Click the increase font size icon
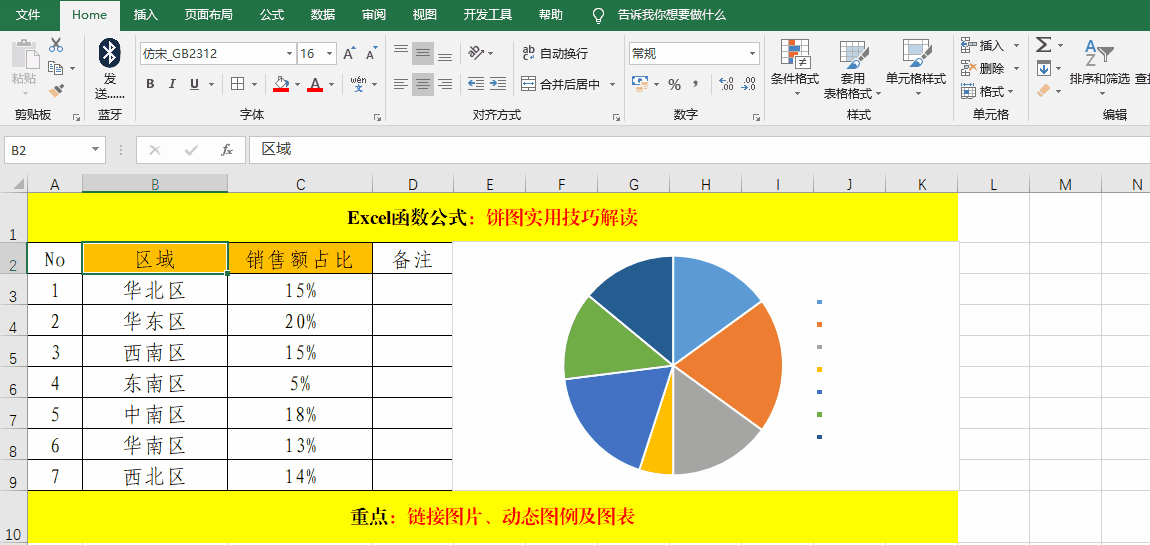This screenshot has width=1150, height=545. click(349, 54)
